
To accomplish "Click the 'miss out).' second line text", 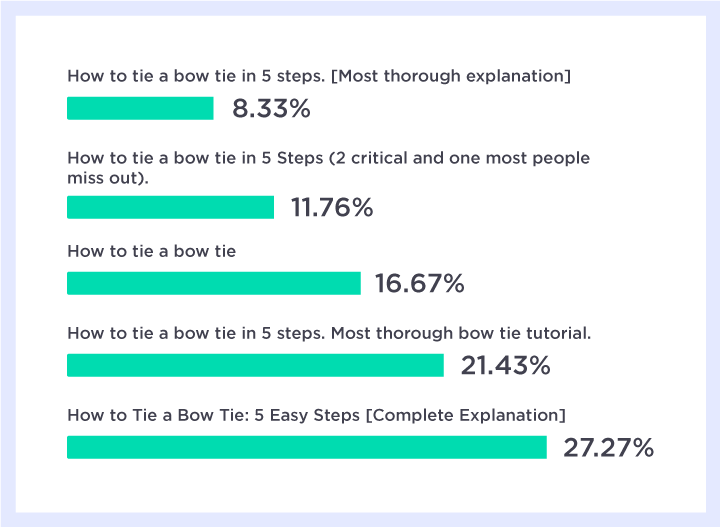I will (x=108, y=178).
